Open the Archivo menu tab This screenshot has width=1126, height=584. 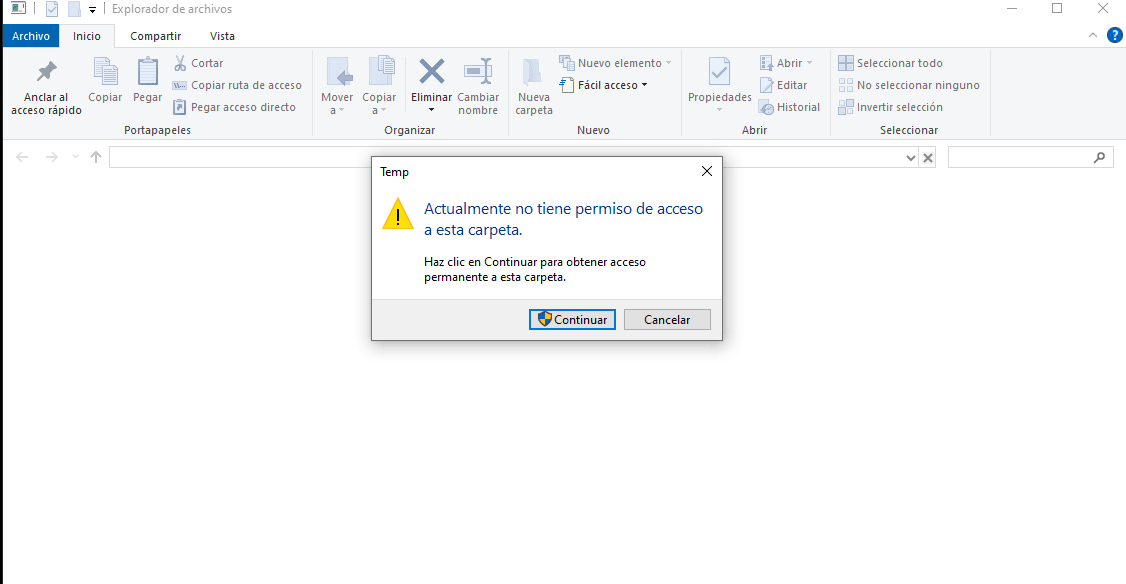[31, 36]
